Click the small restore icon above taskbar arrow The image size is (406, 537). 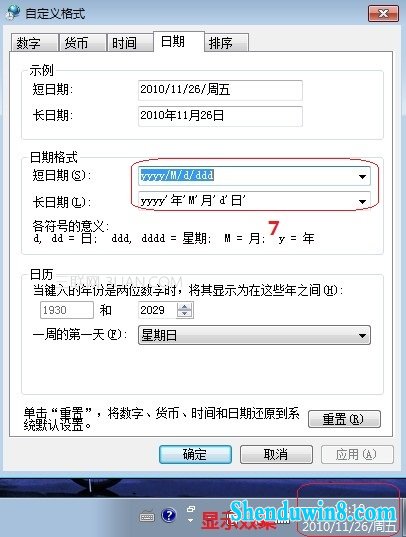click(191, 509)
